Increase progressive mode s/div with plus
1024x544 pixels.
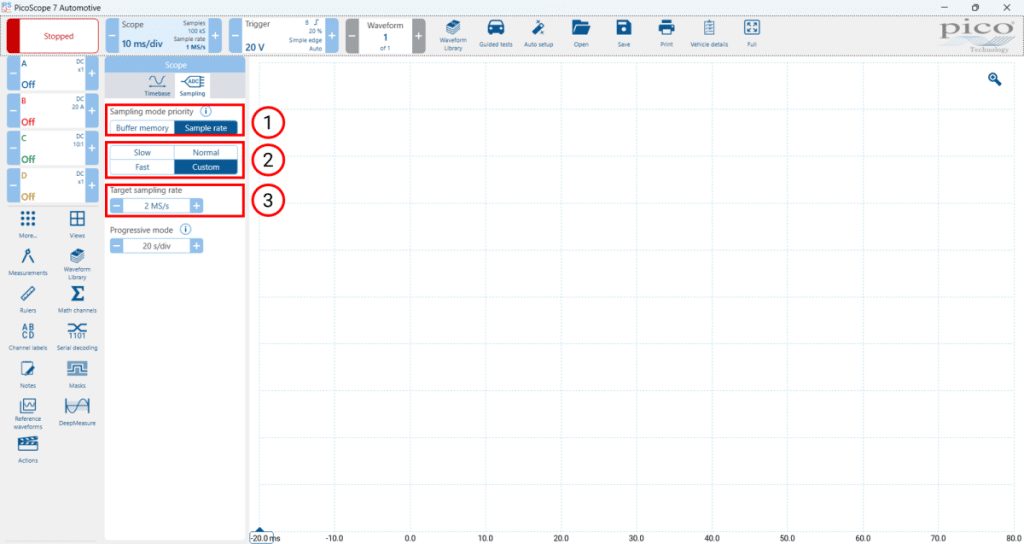pyautogui.click(x=196, y=246)
